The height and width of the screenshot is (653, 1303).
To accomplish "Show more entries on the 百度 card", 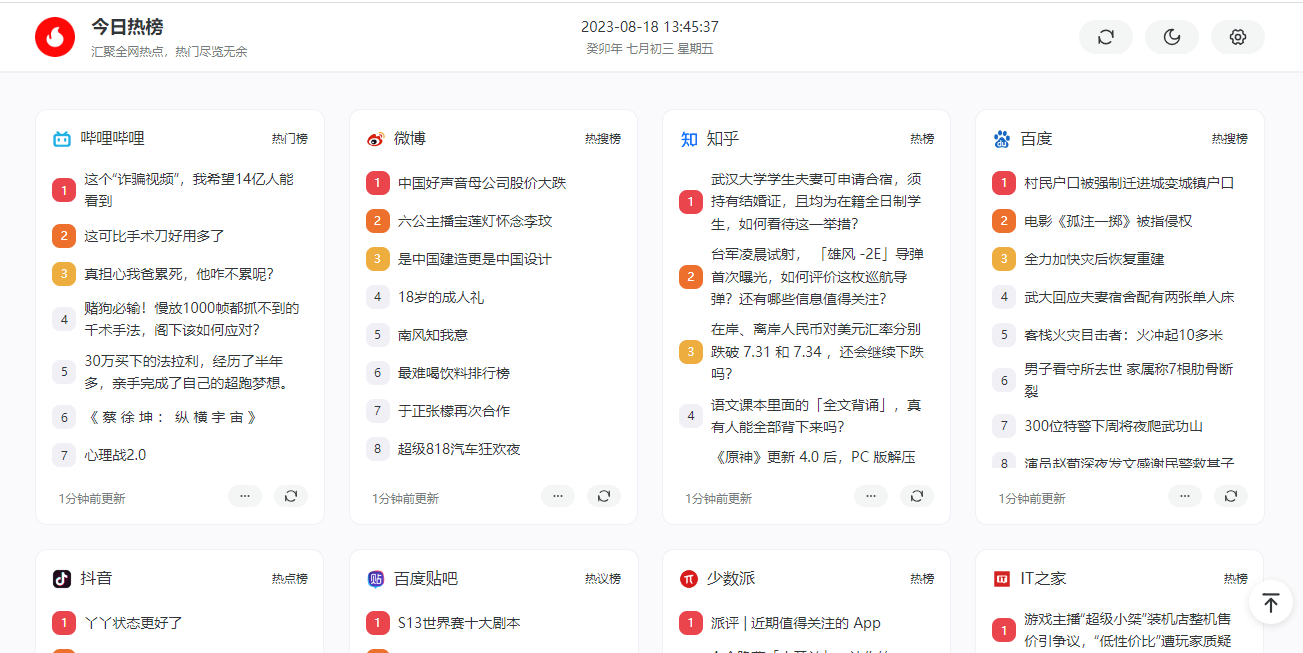I will (x=1185, y=496).
